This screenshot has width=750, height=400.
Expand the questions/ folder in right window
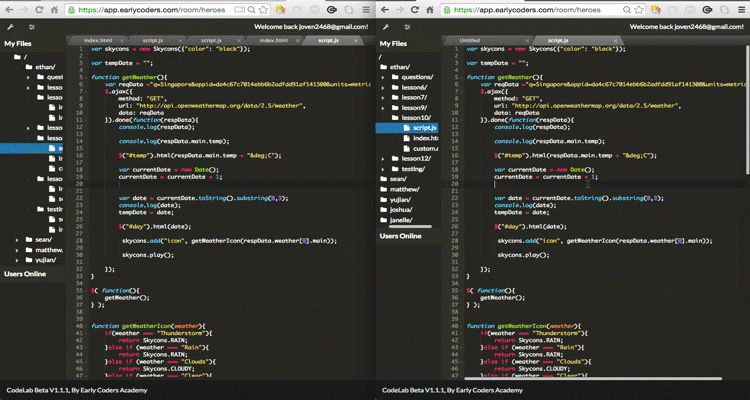[383, 77]
